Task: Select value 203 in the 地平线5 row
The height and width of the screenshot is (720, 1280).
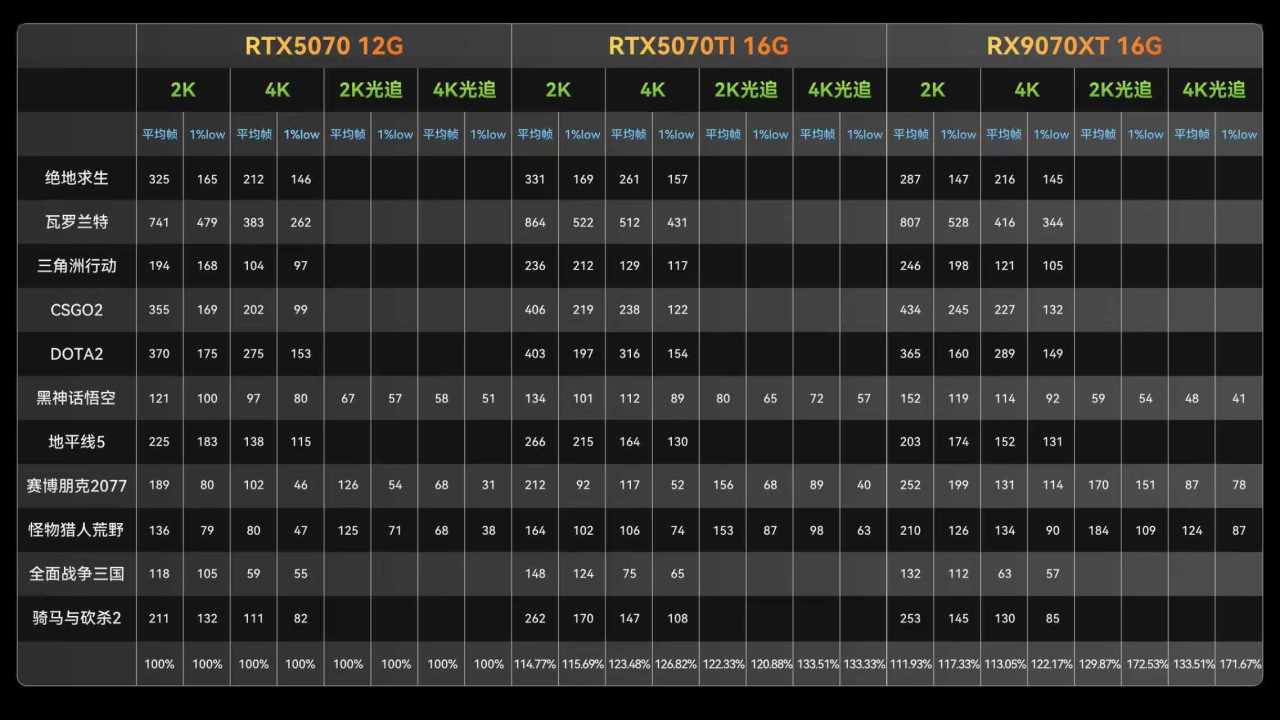Action: tap(910, 442)
